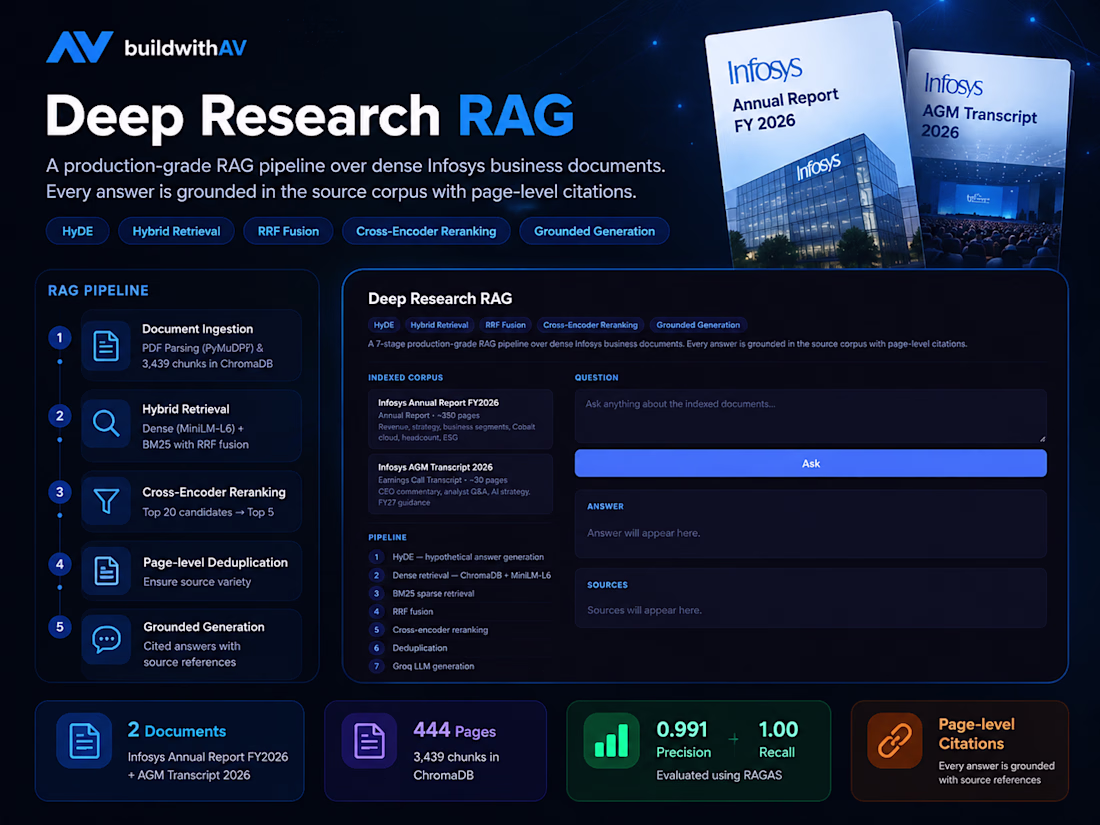Focus the 'Ask anything about the indexed documents' field
Screen dimensions: 1100x825
[810, 416]
